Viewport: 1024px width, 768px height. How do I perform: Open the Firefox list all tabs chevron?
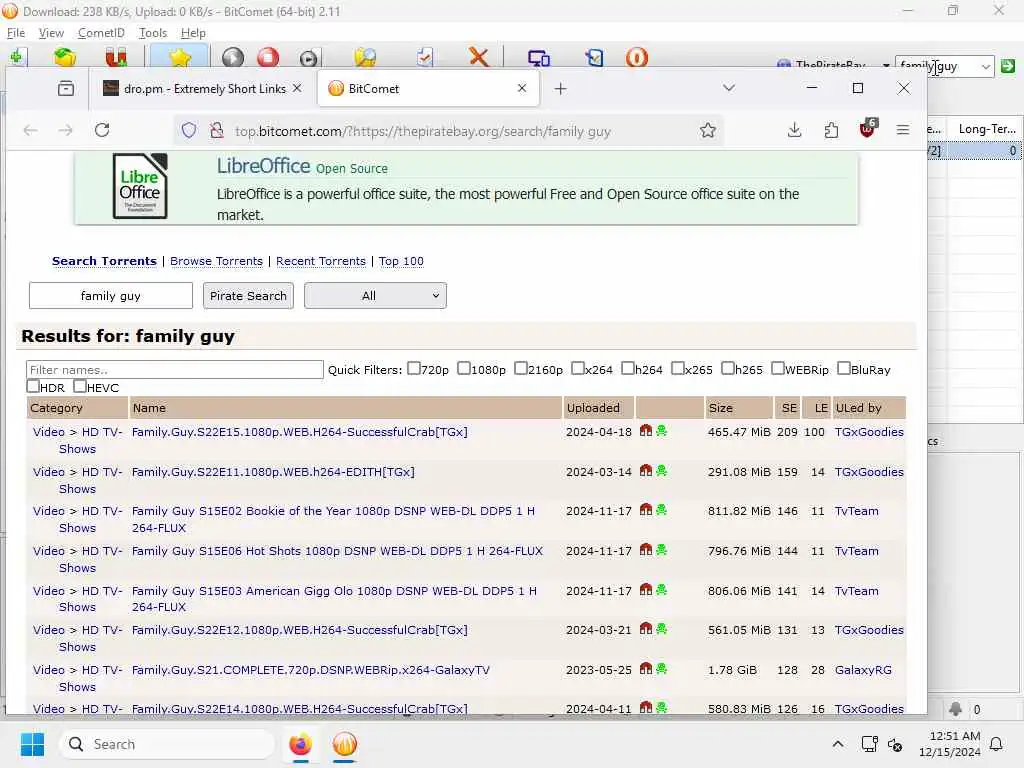(729, 88)
